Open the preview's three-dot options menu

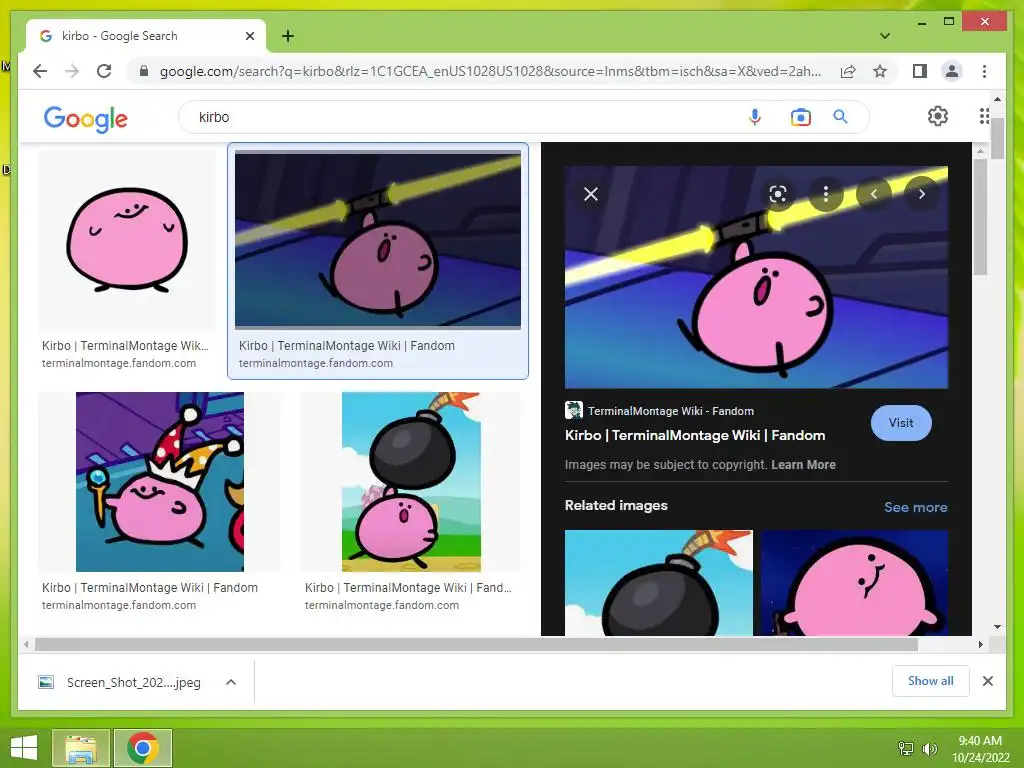coord(826,194)
